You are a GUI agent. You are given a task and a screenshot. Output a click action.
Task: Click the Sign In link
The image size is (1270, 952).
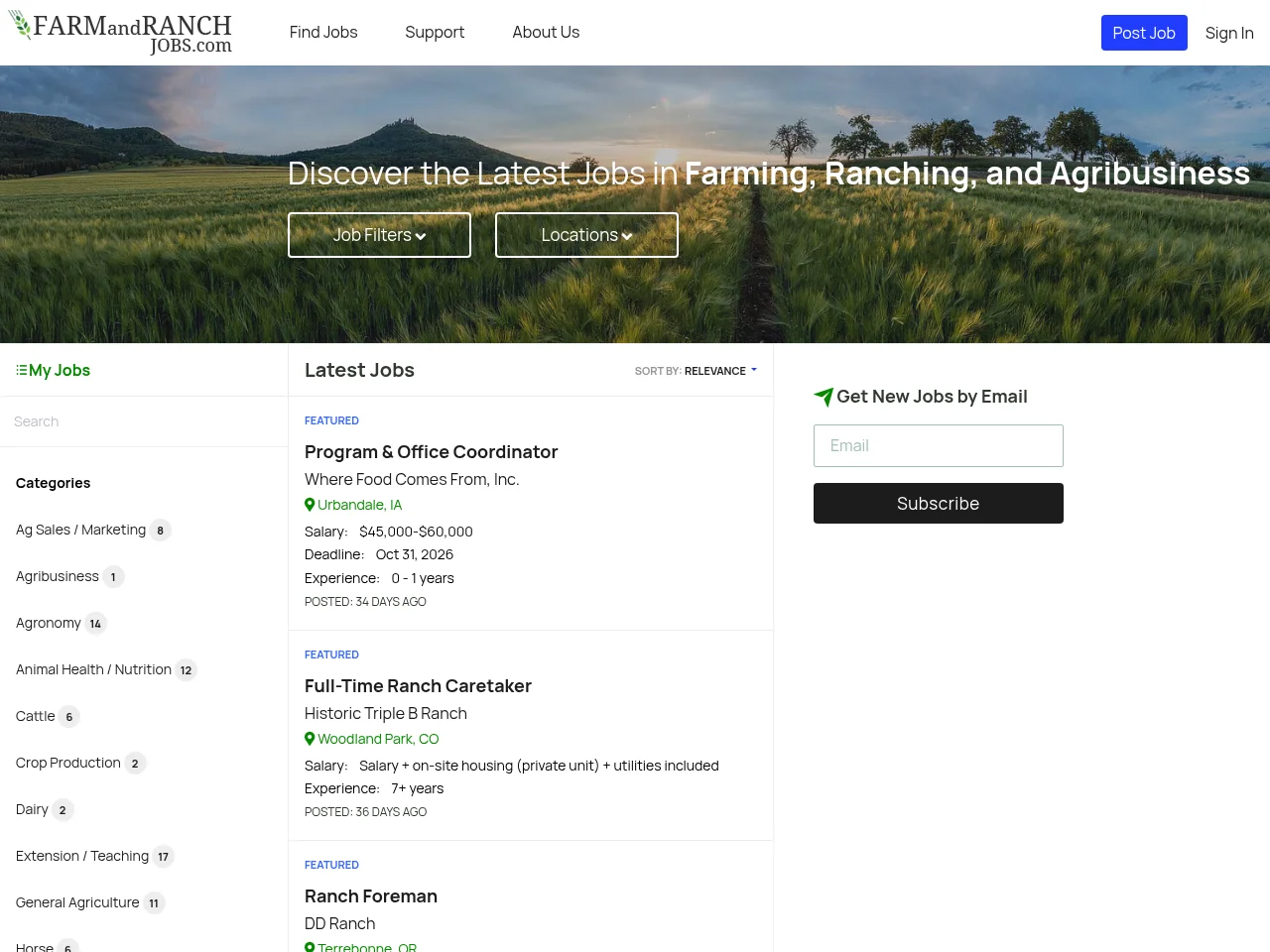pos(1229,33)
